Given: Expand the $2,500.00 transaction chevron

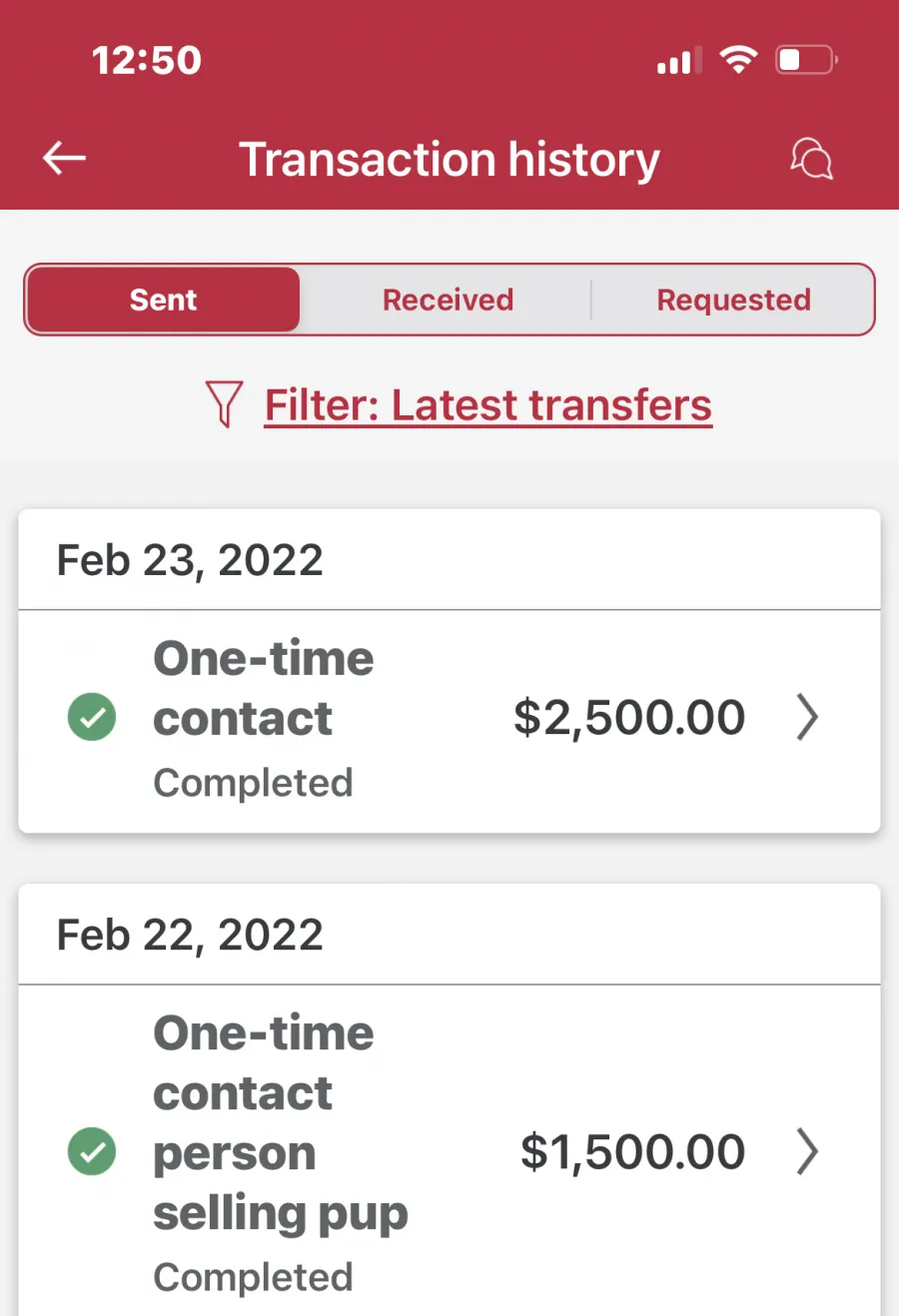Looking at the screenshot, I should click(x=807, y=717).
